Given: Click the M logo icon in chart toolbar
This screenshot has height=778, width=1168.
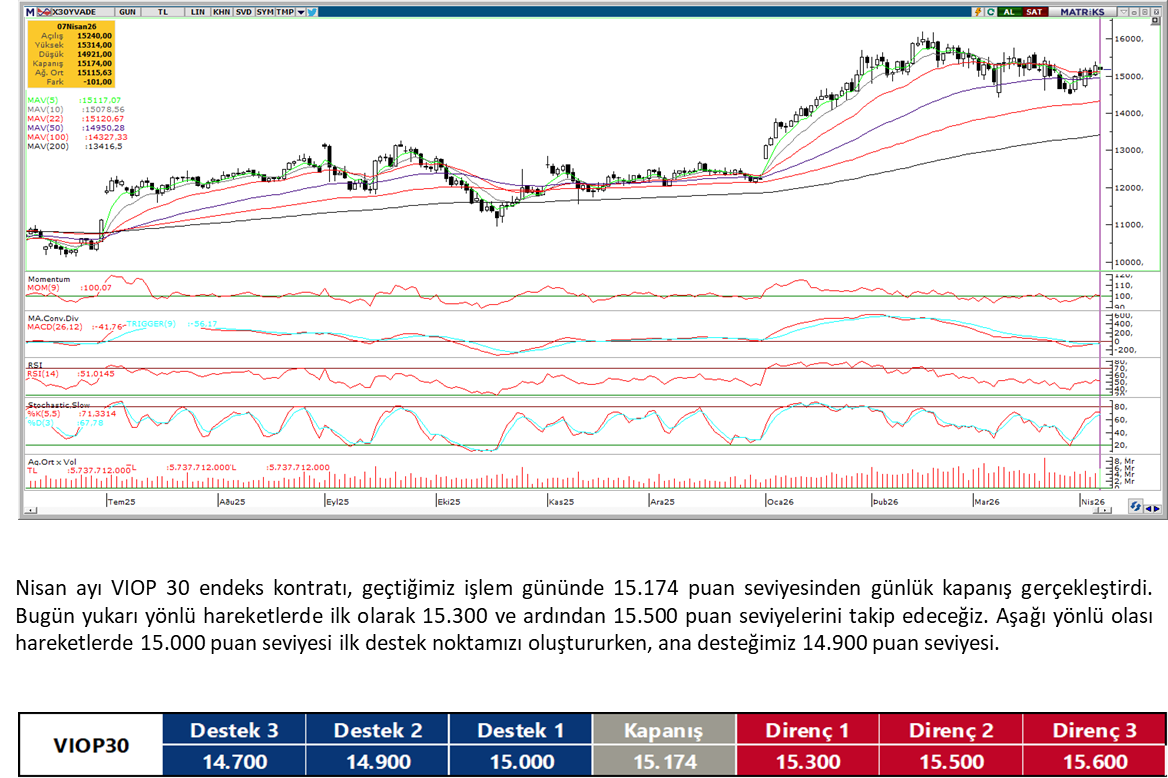Looking at the screenshot, I should (30, 12).
